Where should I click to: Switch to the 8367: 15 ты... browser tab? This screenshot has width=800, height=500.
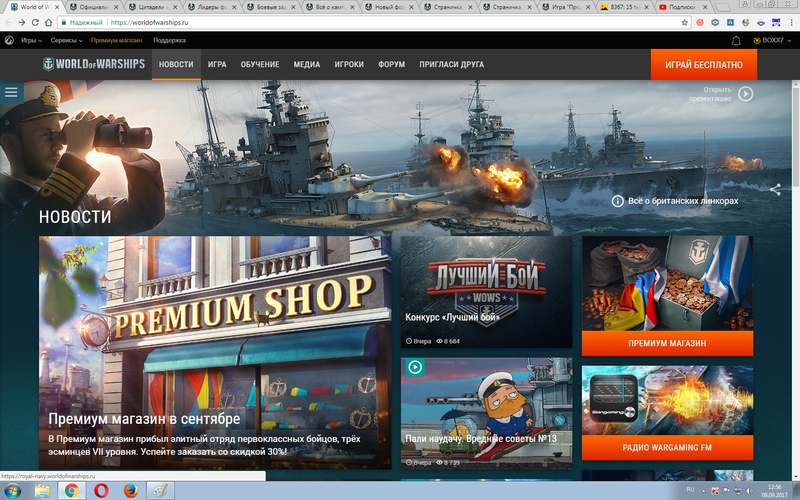pyautogui.click(x=624, y=7)
